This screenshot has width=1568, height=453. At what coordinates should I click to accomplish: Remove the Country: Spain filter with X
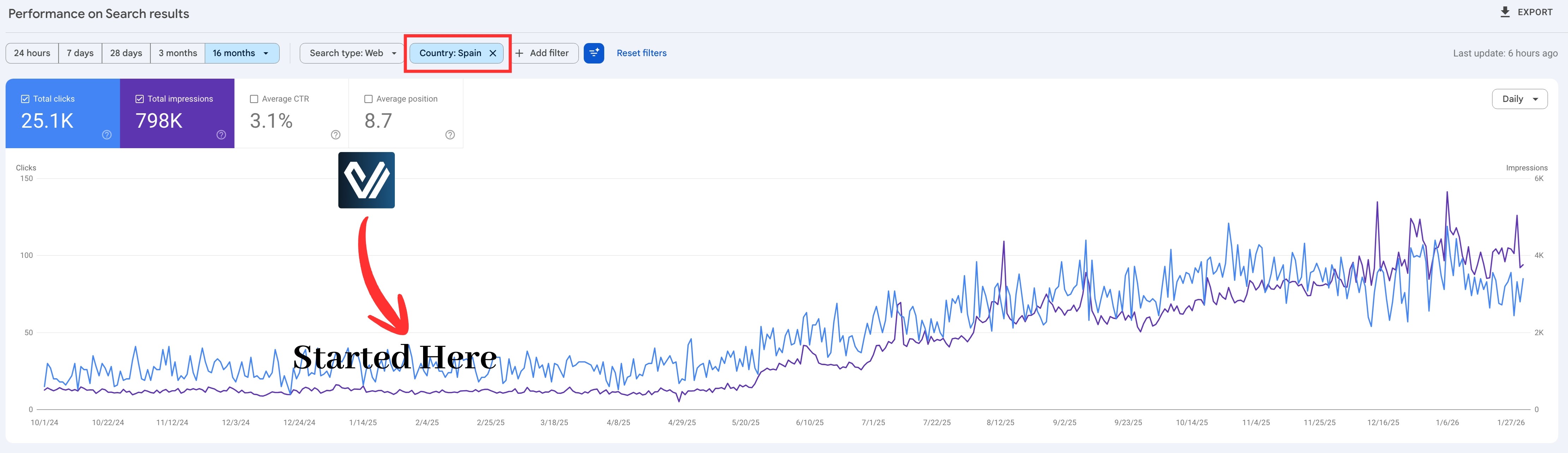click(493, 53)
